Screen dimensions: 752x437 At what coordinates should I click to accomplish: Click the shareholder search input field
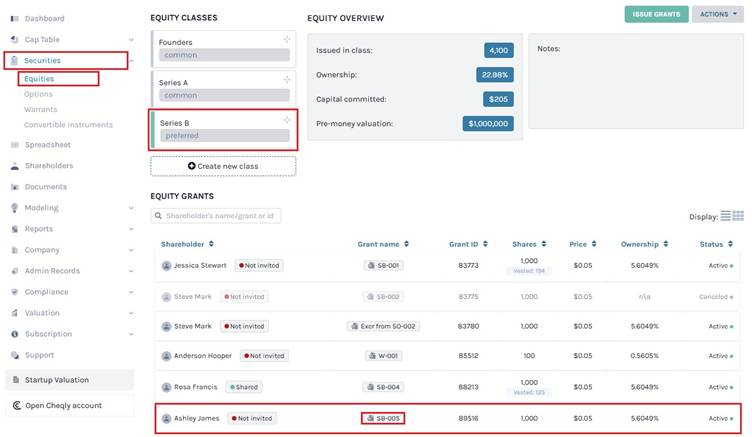tap(215, 216)
